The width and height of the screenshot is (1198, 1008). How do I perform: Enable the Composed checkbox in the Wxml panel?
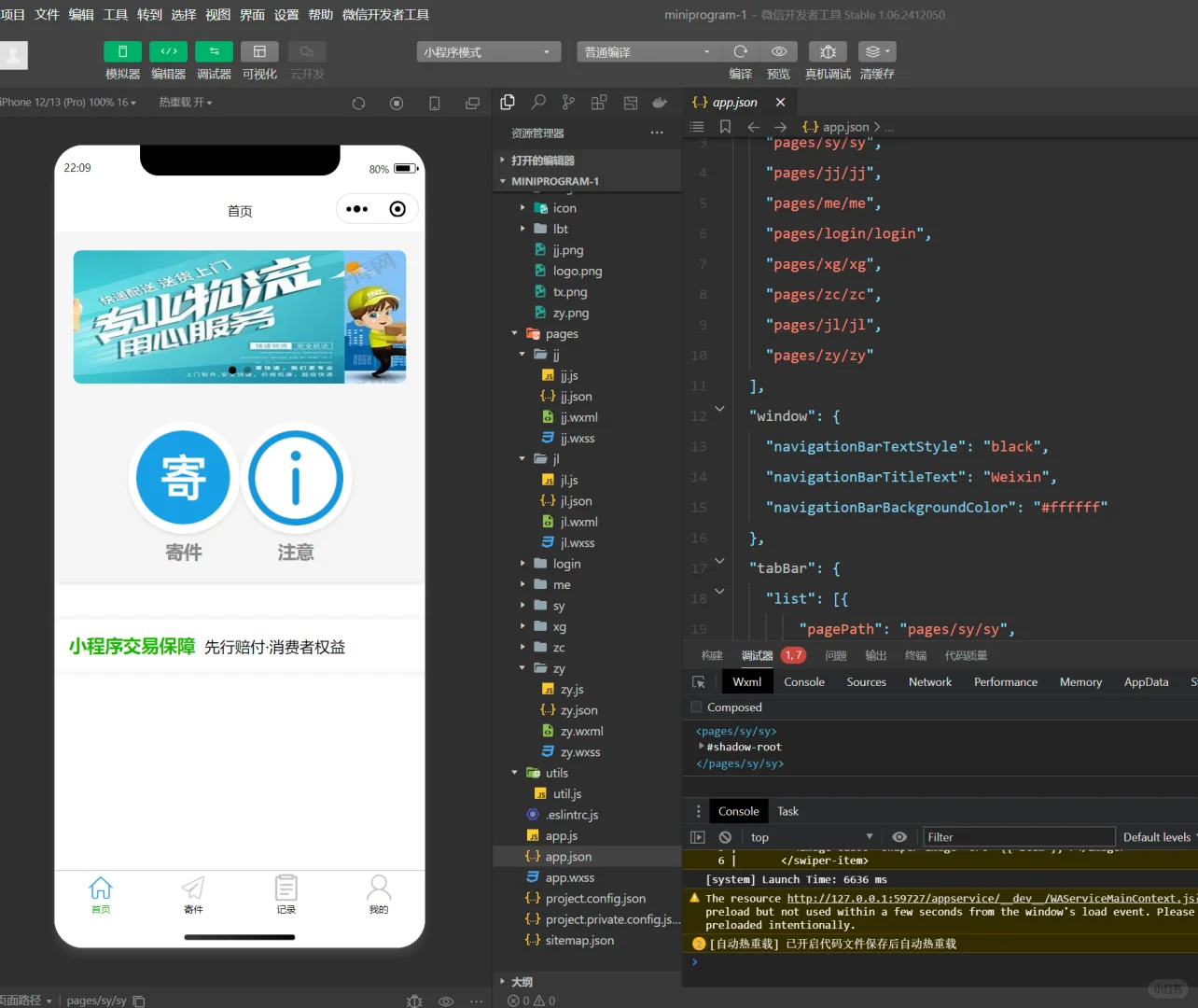pos(696,707)
